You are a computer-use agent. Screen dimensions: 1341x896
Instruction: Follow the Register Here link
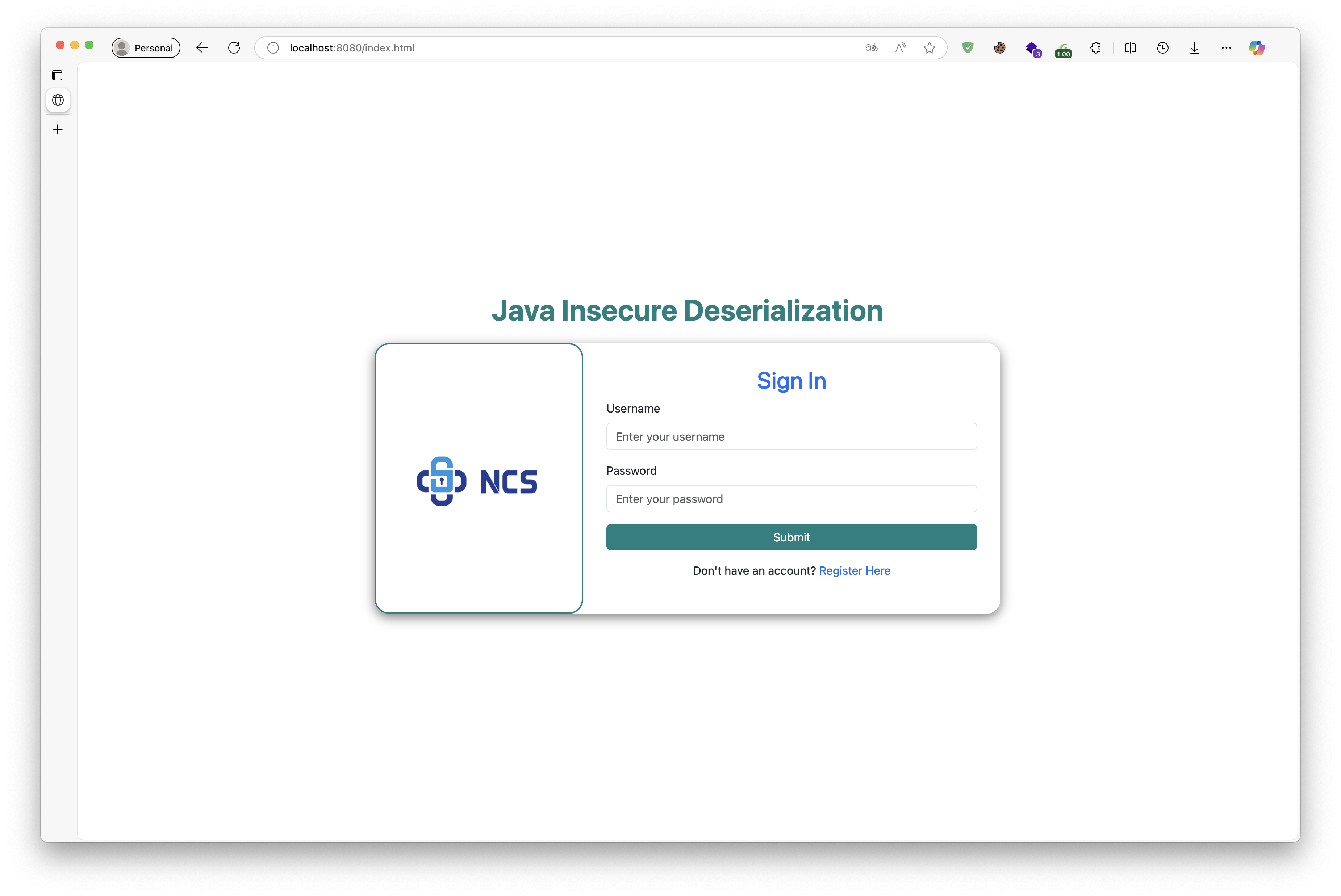(x=854, y=570)
